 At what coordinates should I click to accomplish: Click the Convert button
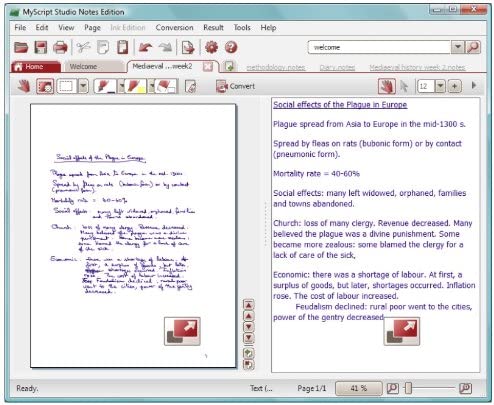pyautogui.click(x=235, y=86)
